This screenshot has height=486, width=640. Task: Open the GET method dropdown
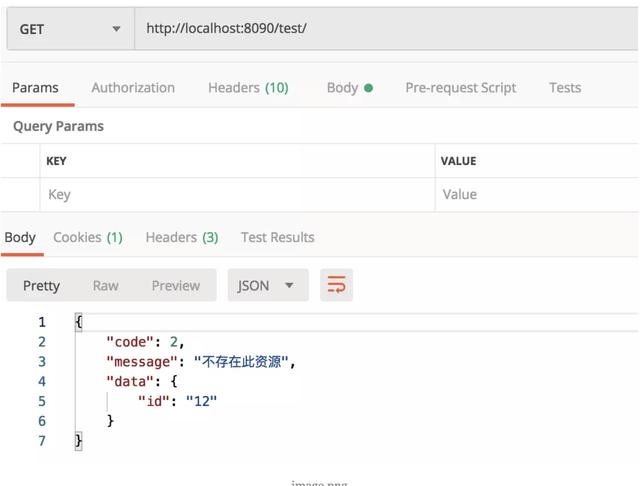pyautogui.click(x=71, y=29)
